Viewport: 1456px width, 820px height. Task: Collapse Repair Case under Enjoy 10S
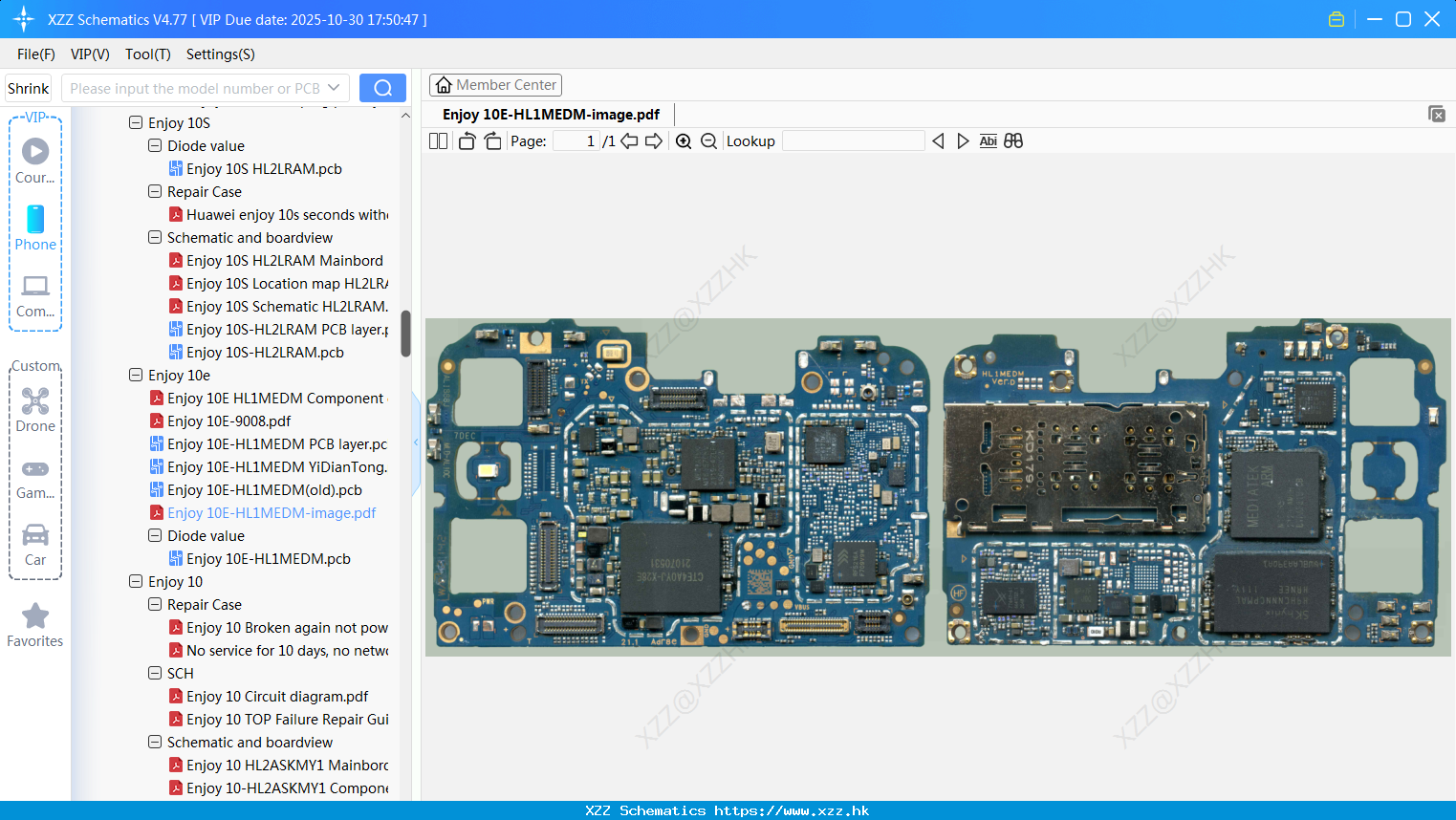[x=155, y=191]
